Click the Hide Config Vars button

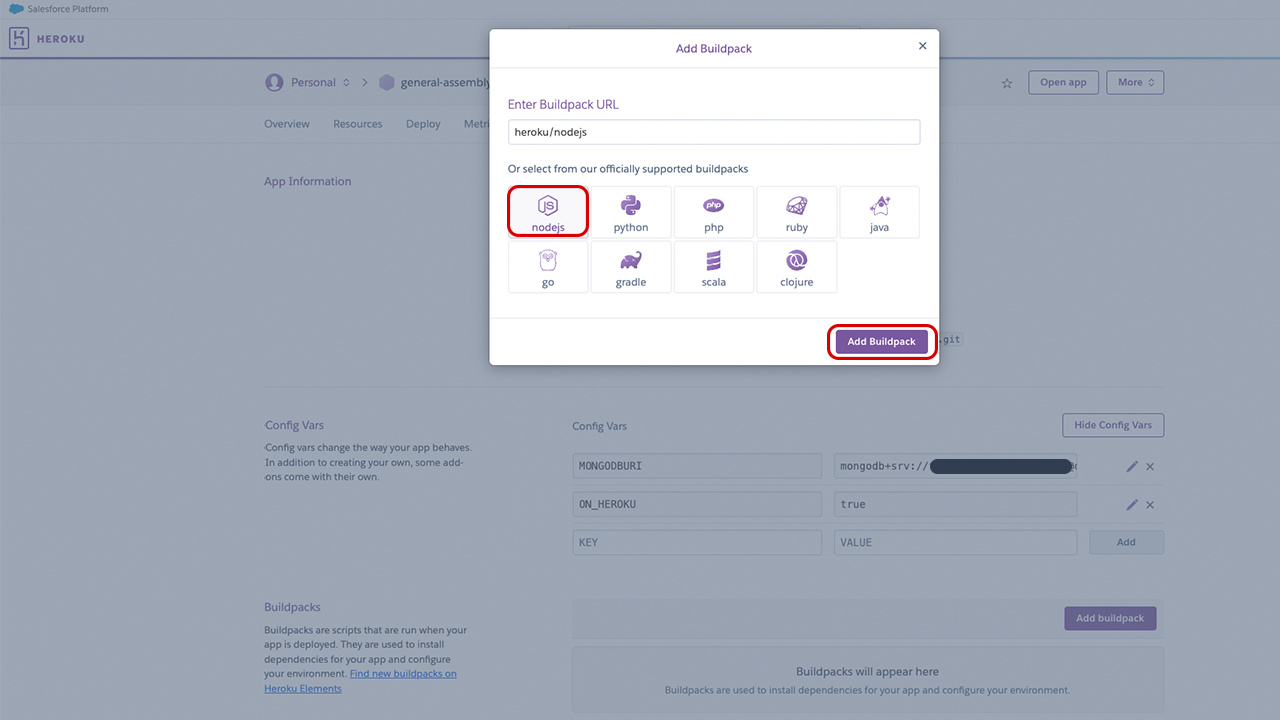(1112, 425)
